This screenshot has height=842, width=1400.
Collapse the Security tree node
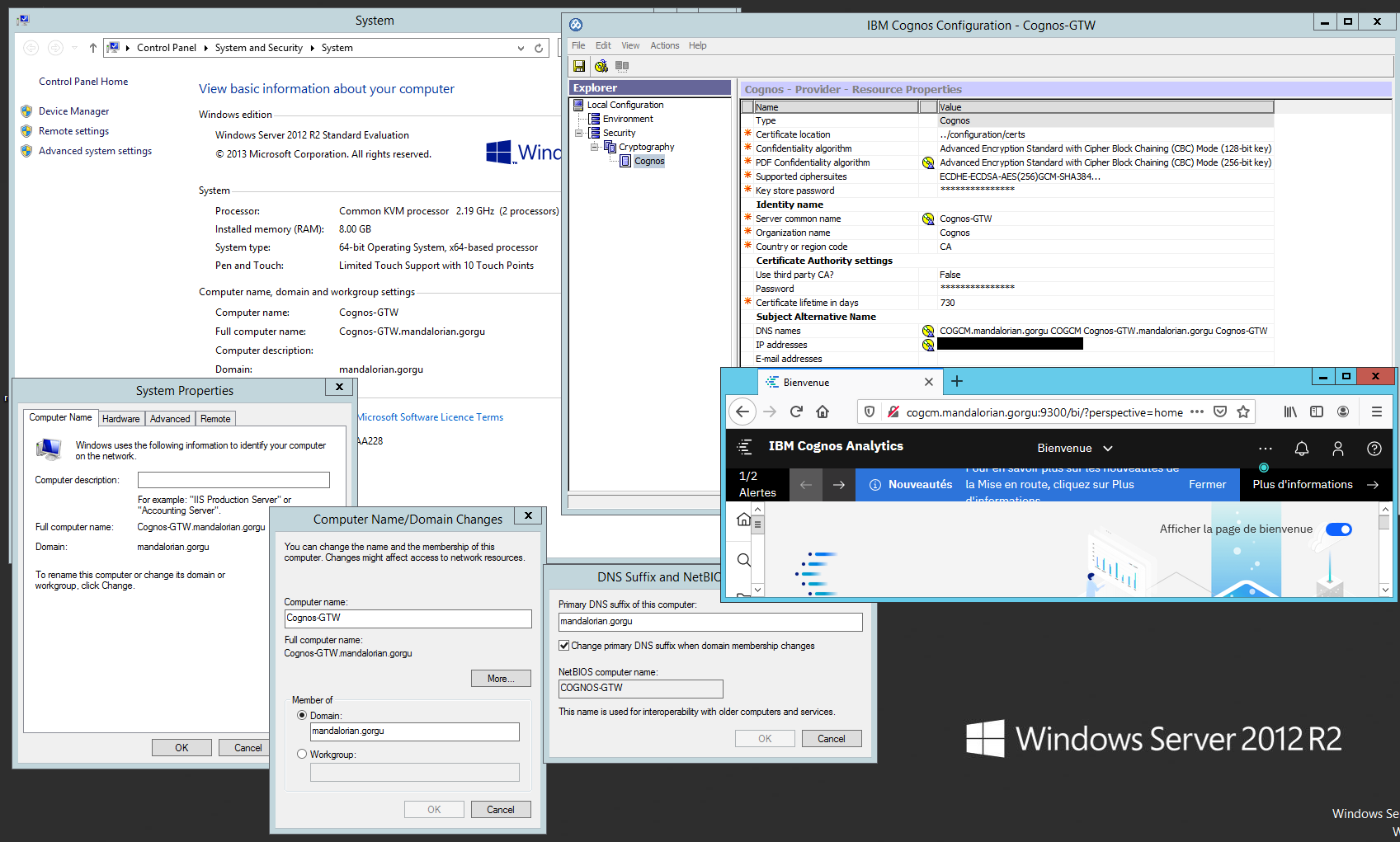pos(579,133)
